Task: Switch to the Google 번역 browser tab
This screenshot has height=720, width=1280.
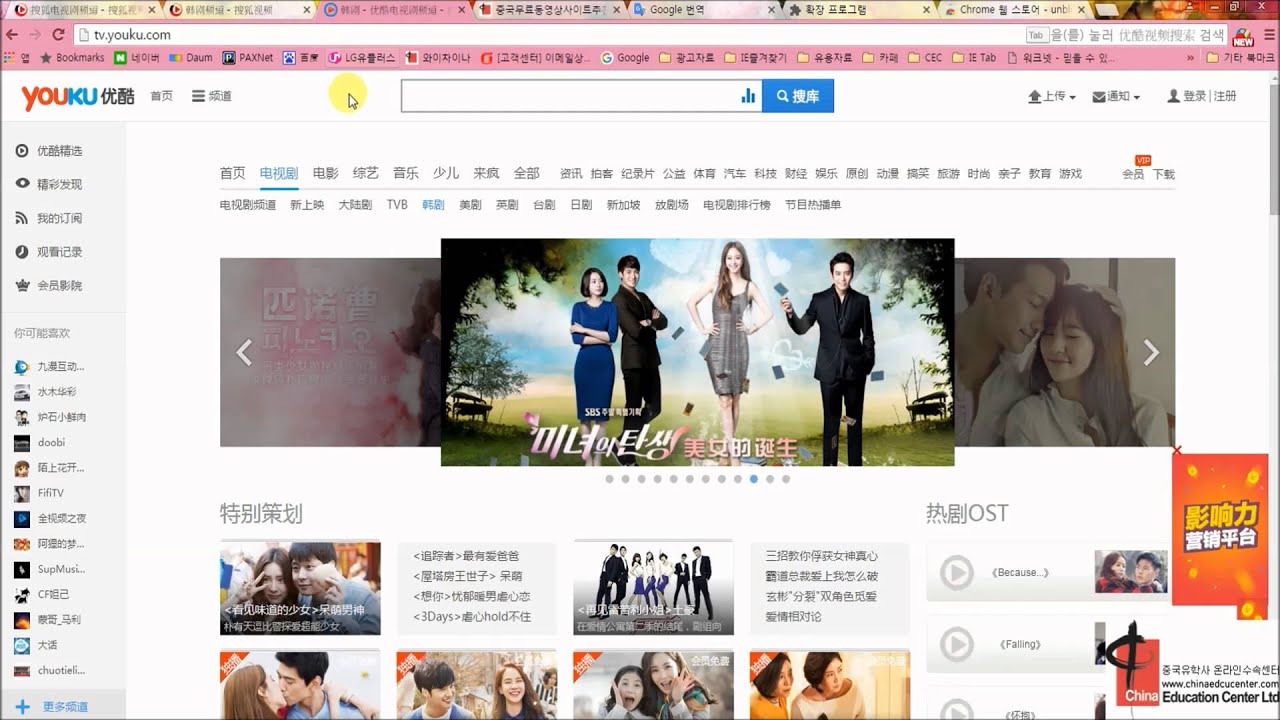Action: click(x=700, y=10)
